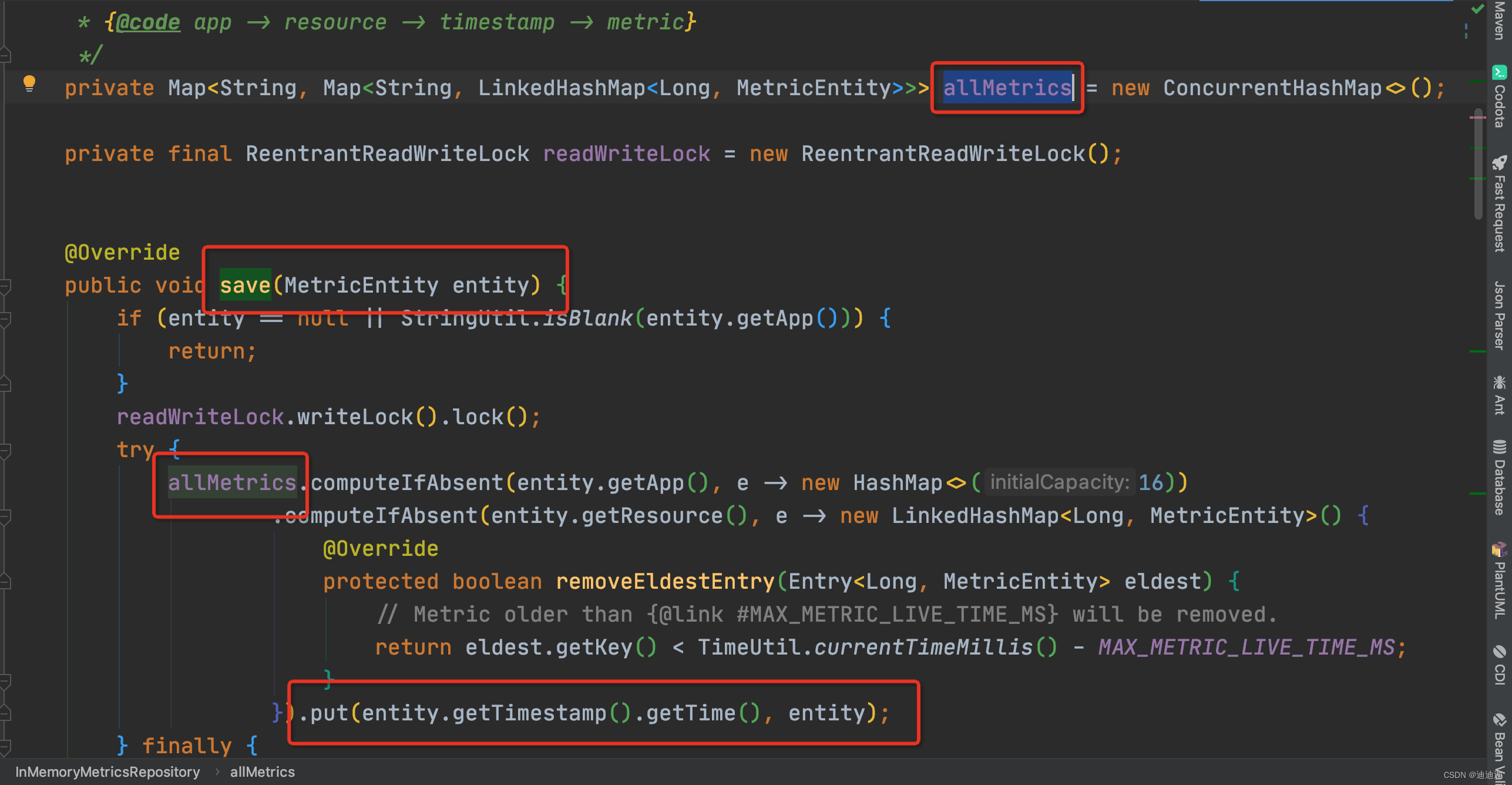The height and width of the screenshot is (785, 1512).
Task: Click HashMap in the first lambda
Action: [x=898, y=483]
